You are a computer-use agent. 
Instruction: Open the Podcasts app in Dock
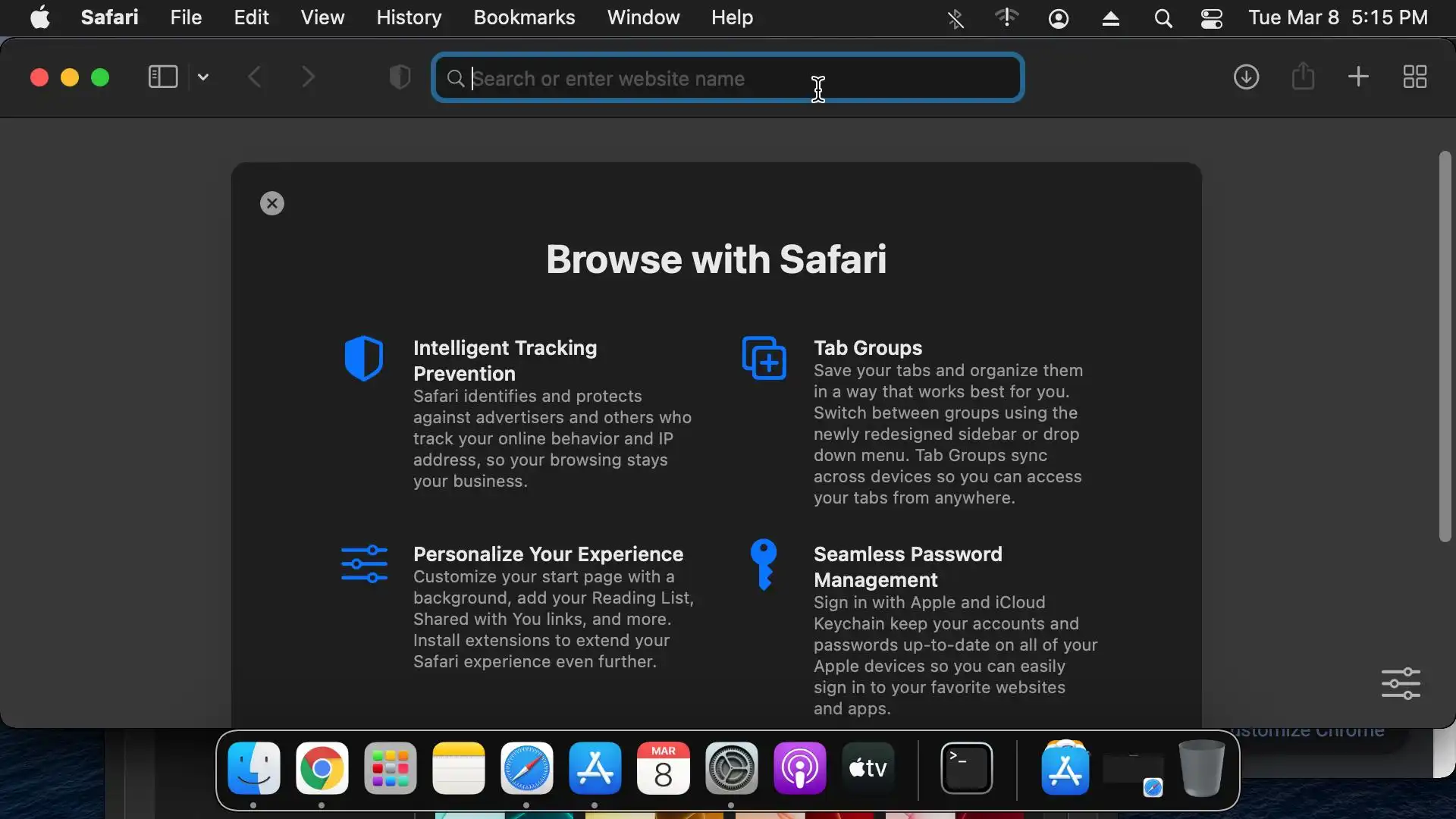(x=799, y=768)
